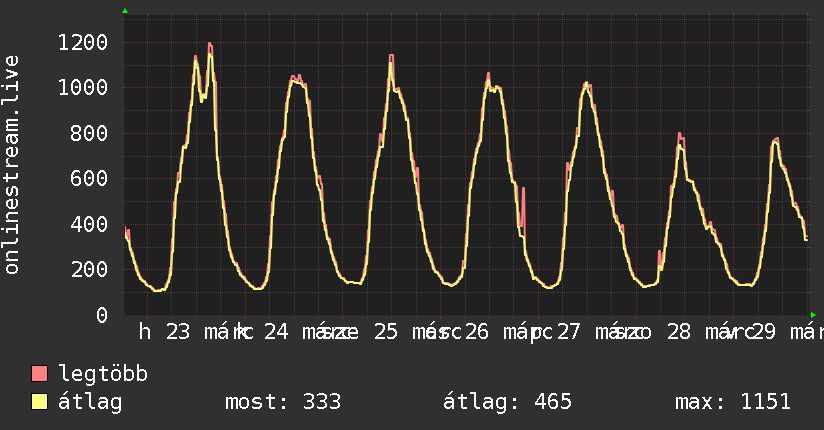Click the 400 y-axis label
Image resolution: width=824 pixels, height=430 pixels.
[x=89, y=224]
